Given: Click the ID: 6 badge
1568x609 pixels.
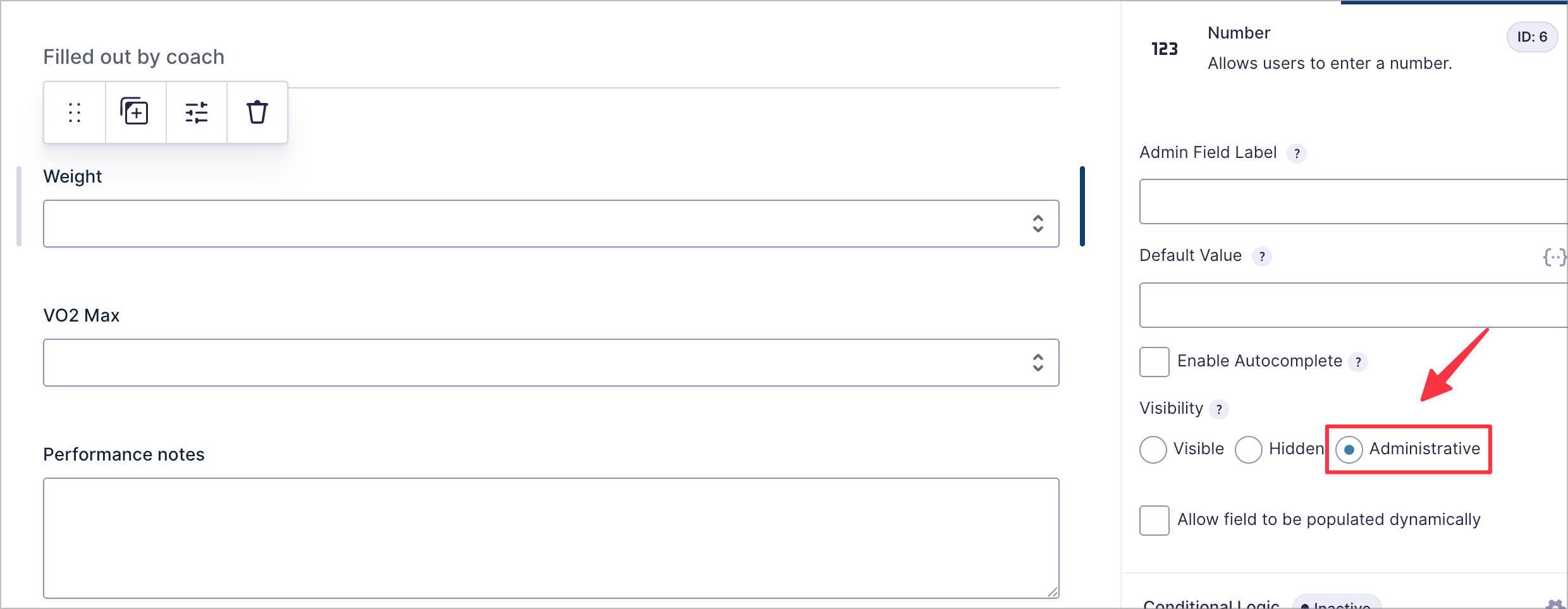Looking at the screenshot, I should [1533, 37].
